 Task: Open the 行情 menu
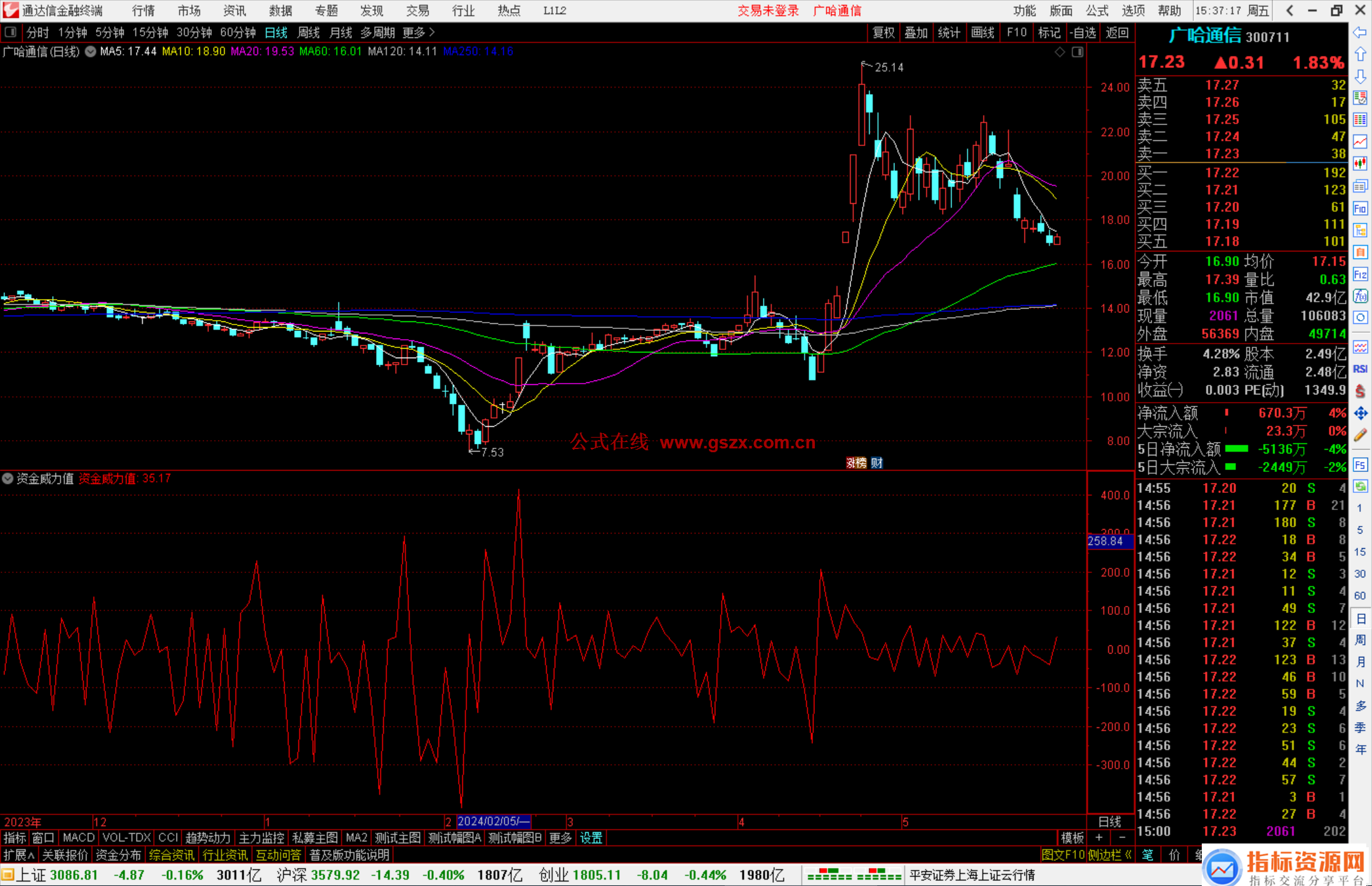point(144,11)
